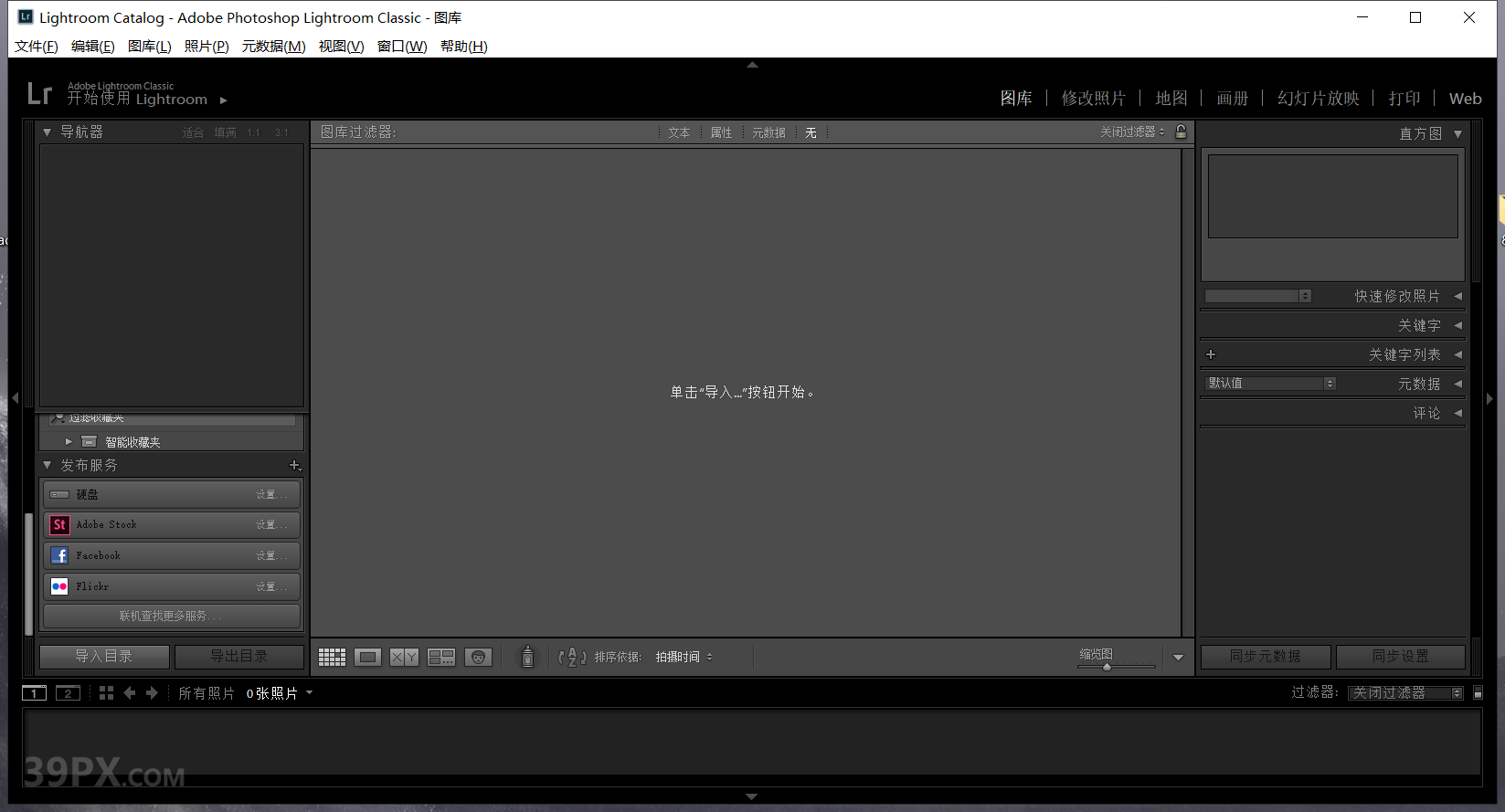
Task: Open the 拍摄时间 sort order dropdown
Action: (x=684, y=657)
